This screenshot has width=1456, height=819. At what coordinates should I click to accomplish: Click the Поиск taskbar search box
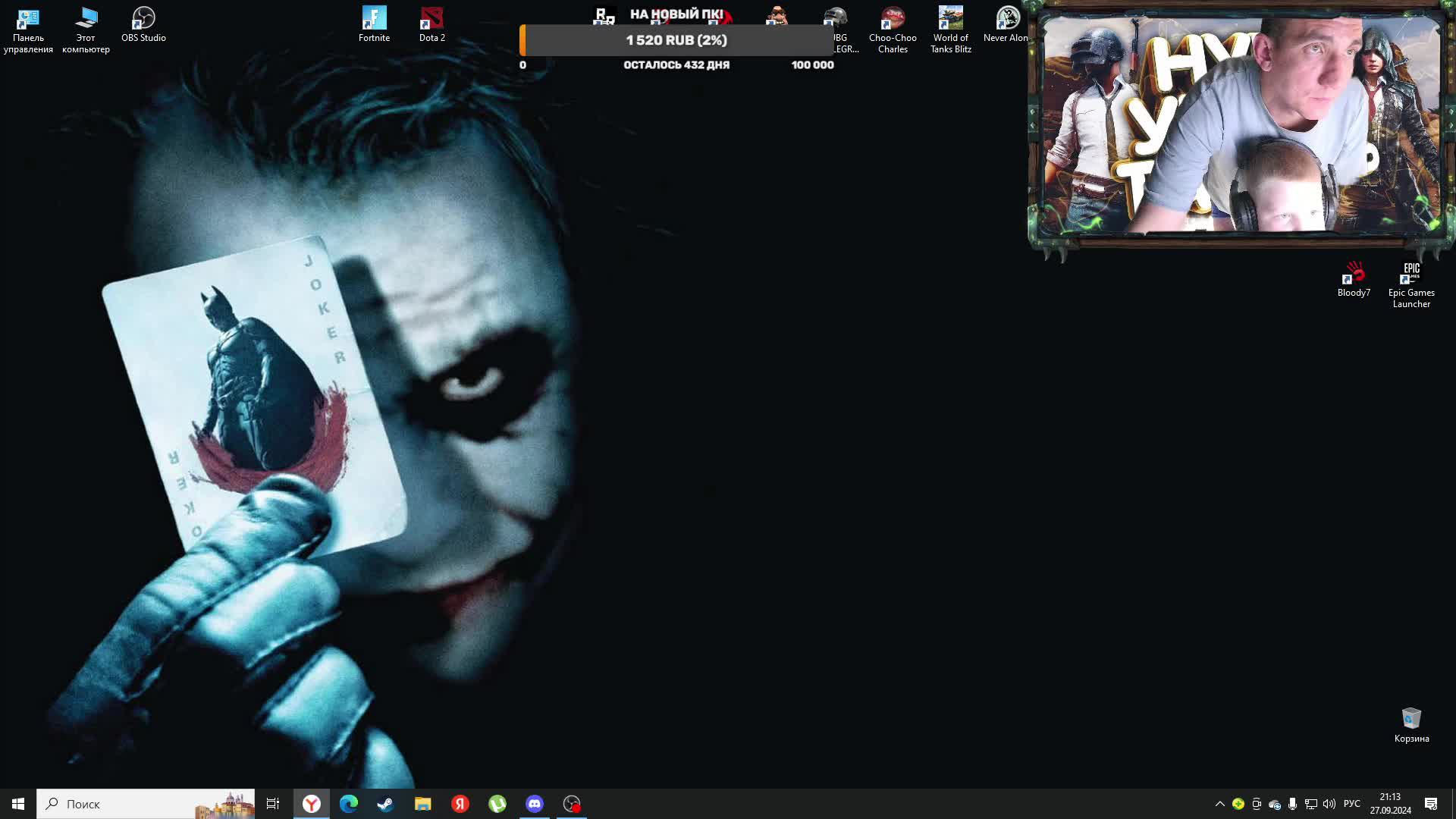[146, 804]
